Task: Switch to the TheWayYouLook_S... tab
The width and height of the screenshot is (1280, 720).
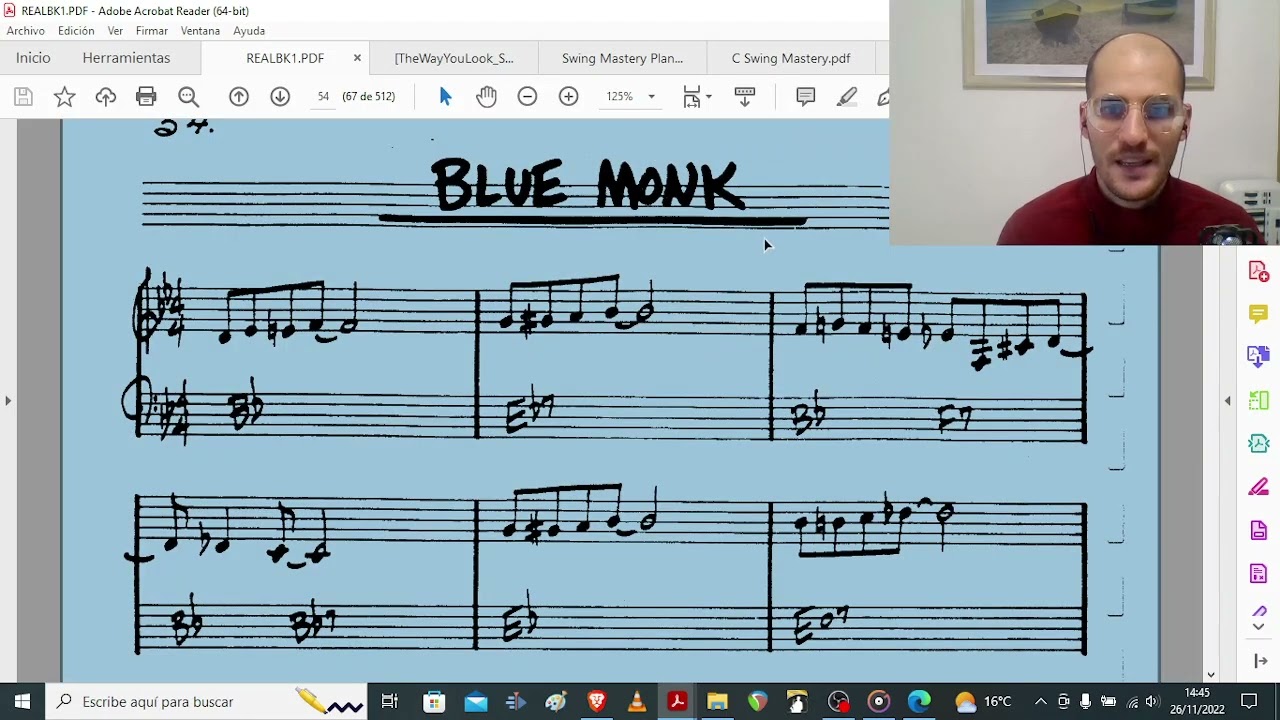Action: (x=454, y=58)
